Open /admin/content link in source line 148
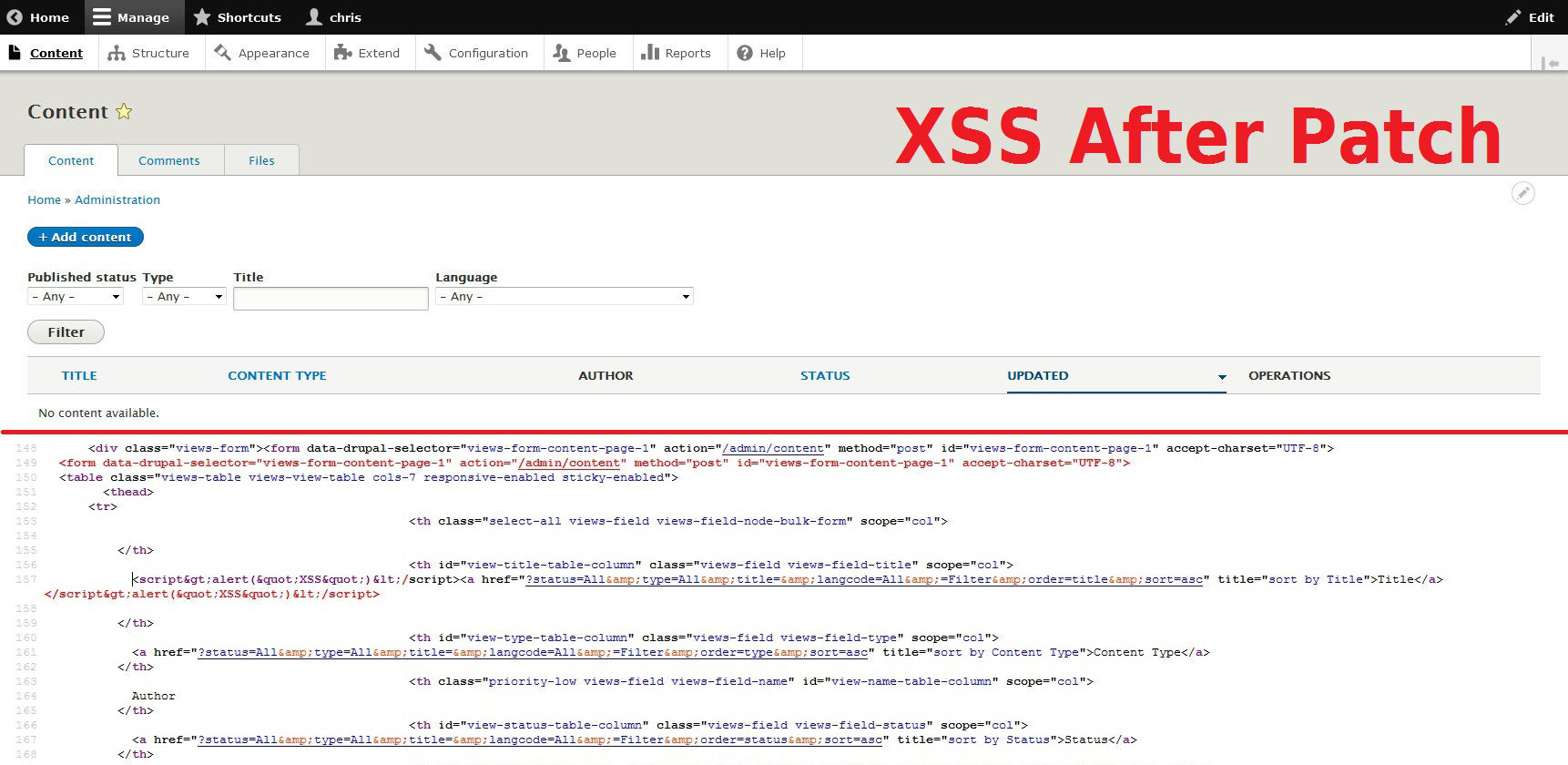Viewport: 1568px width, 765px height. tap(773, 448)
